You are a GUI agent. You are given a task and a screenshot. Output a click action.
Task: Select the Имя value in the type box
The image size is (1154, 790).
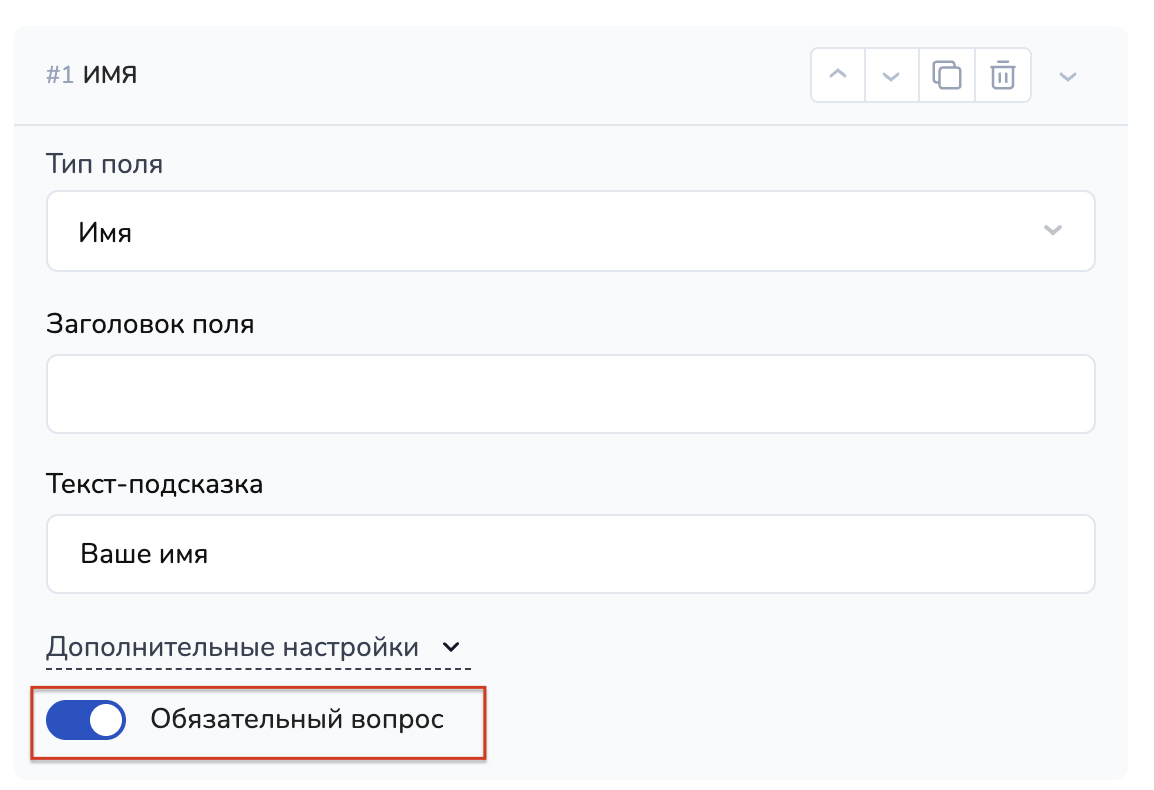pos(105,233)
